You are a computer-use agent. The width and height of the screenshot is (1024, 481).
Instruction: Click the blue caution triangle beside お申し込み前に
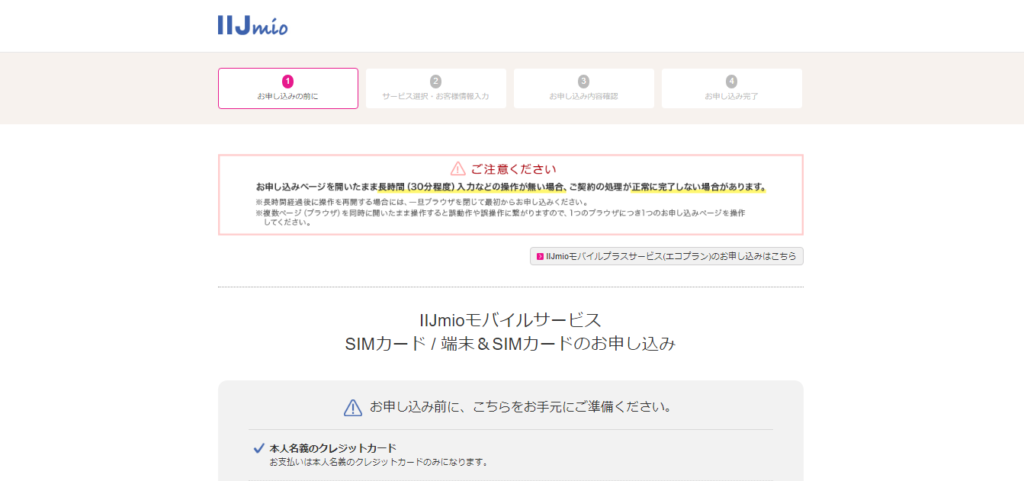353,408
